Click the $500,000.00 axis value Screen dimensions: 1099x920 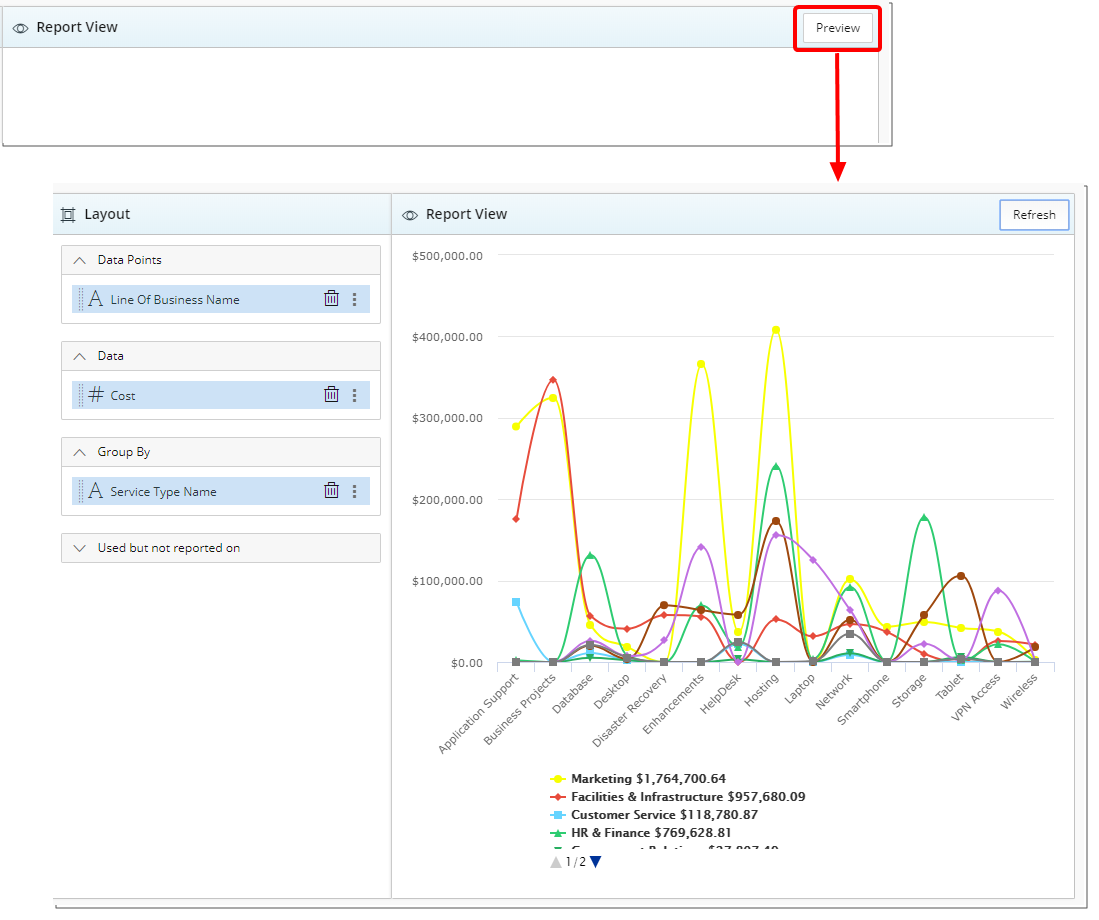(x=447, y=256)
